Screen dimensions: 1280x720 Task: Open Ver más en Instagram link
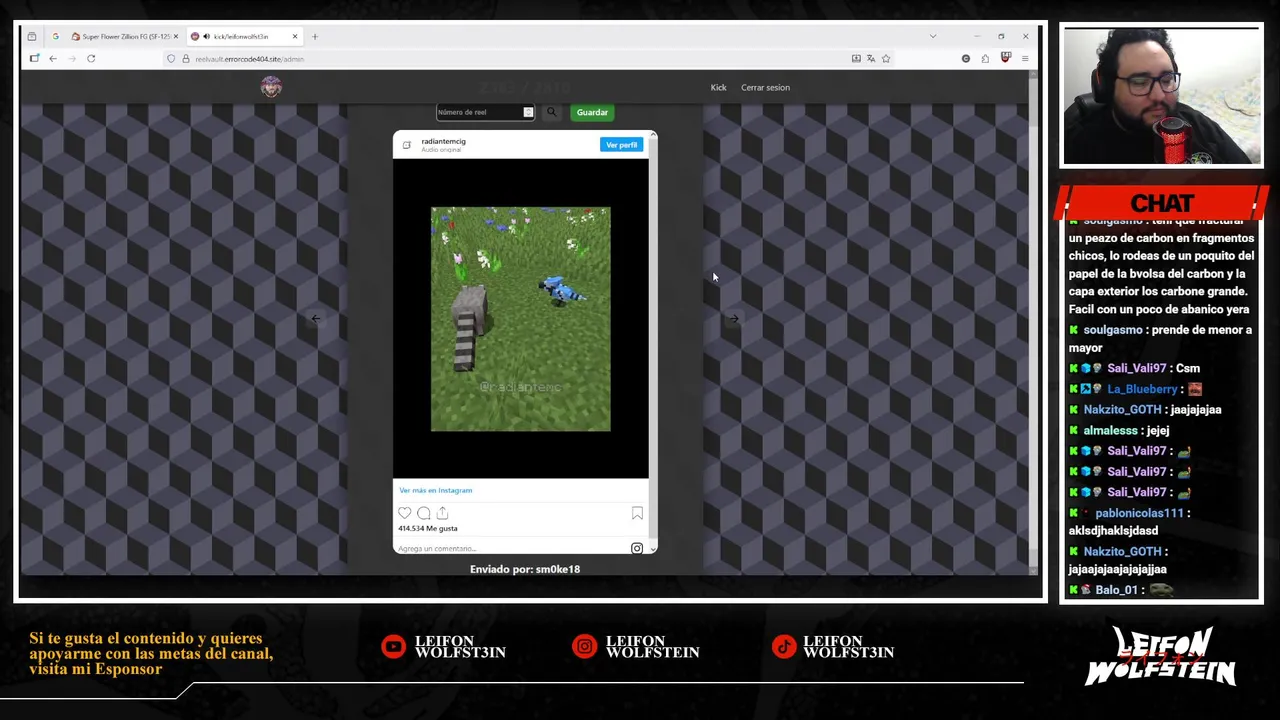tap(435, 490)
